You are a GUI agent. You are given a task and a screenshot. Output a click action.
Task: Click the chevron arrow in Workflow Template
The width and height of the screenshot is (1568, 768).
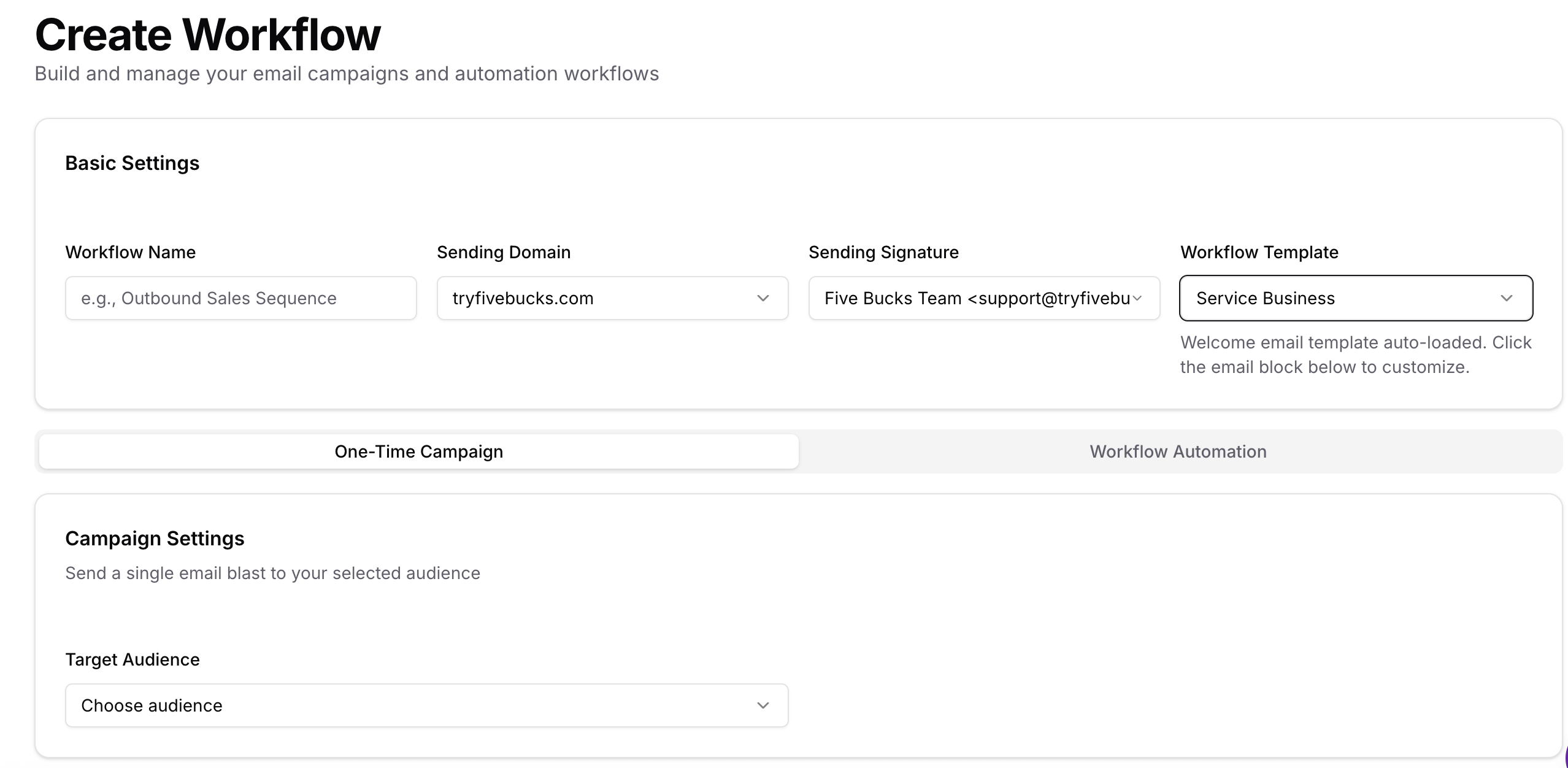(x=1507, y=298)
